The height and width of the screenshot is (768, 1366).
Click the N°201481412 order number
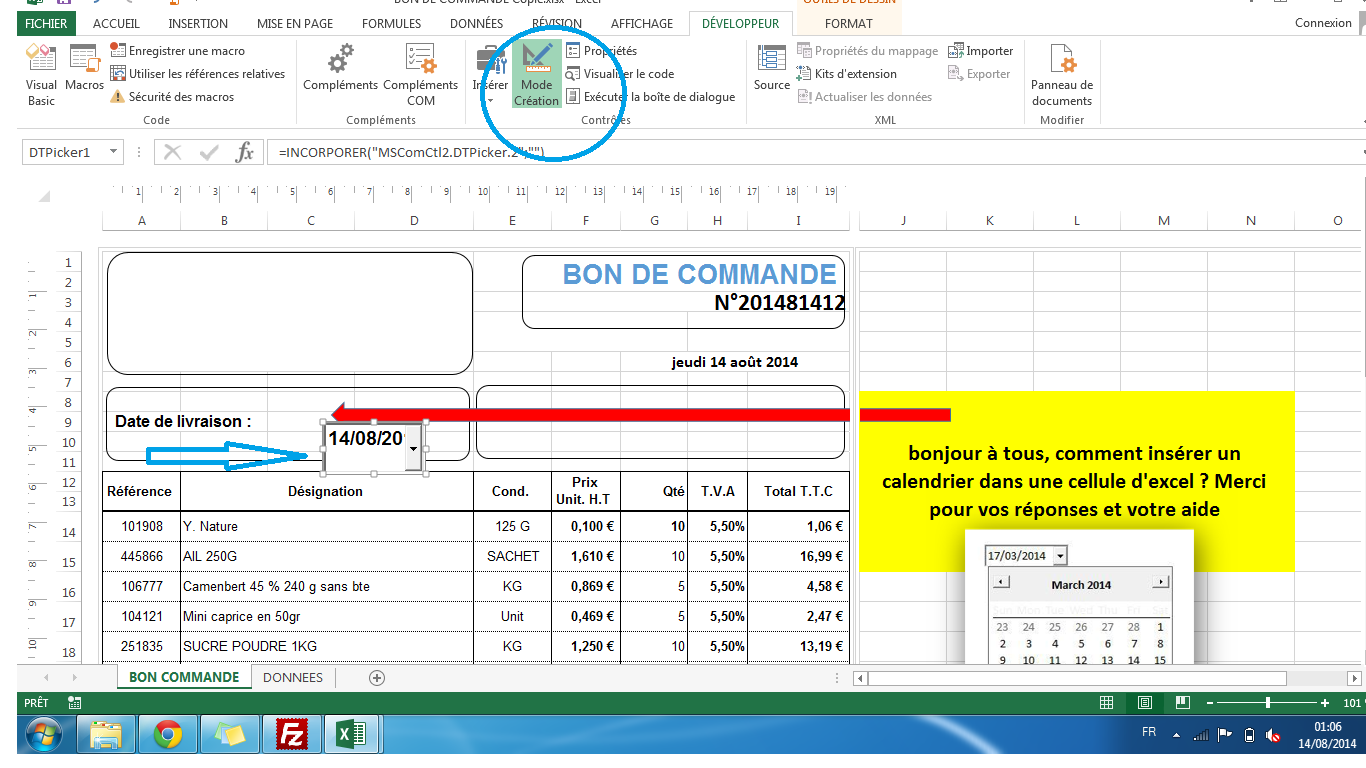pos(780,303)
